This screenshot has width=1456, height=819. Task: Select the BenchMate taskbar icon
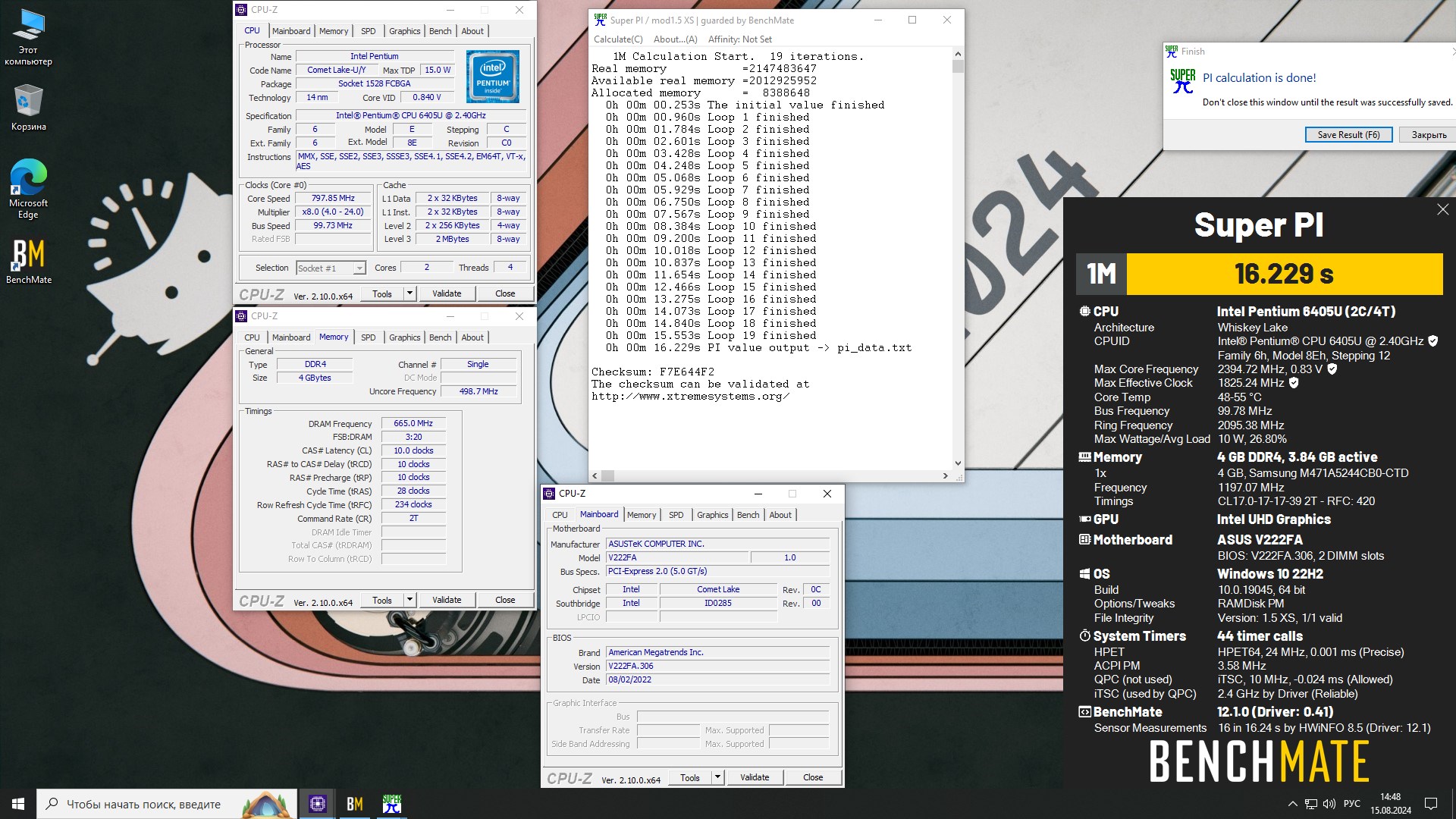pos(354,804)
